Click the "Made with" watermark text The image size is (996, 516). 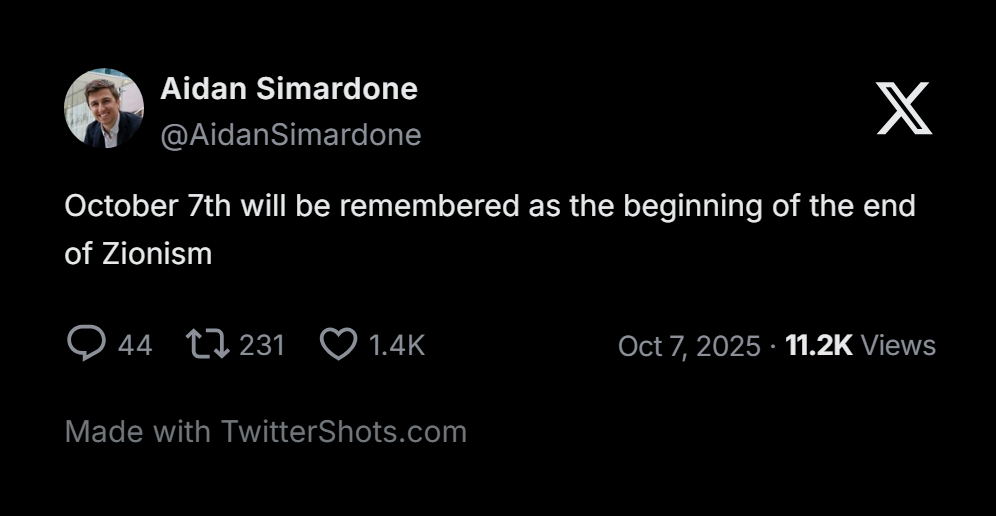(x=137, y=432)
